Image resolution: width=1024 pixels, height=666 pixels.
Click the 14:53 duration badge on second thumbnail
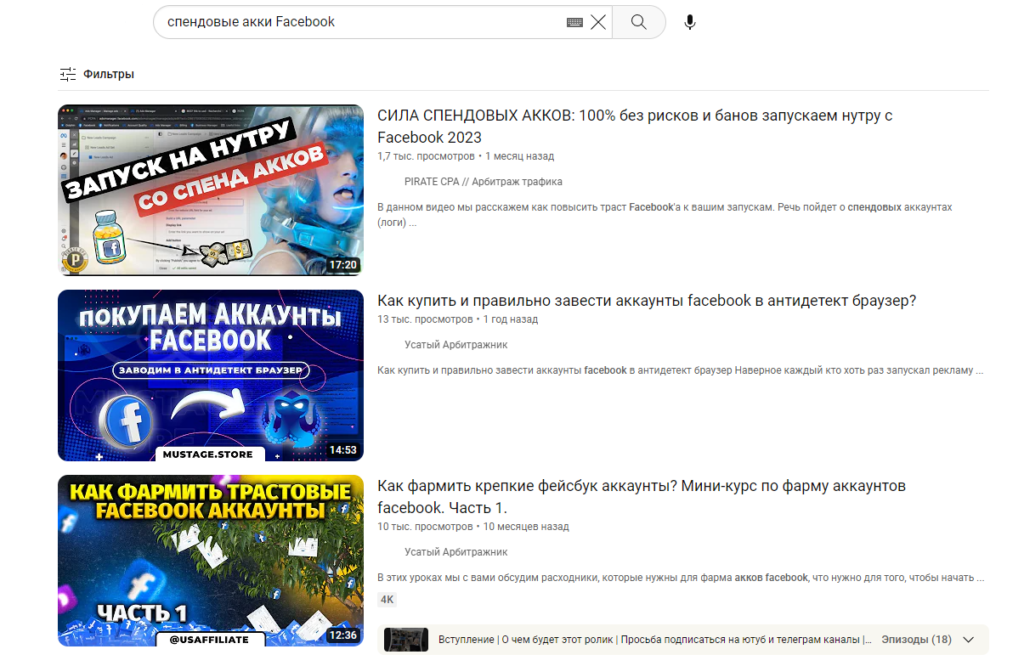(x=343, y=450)
